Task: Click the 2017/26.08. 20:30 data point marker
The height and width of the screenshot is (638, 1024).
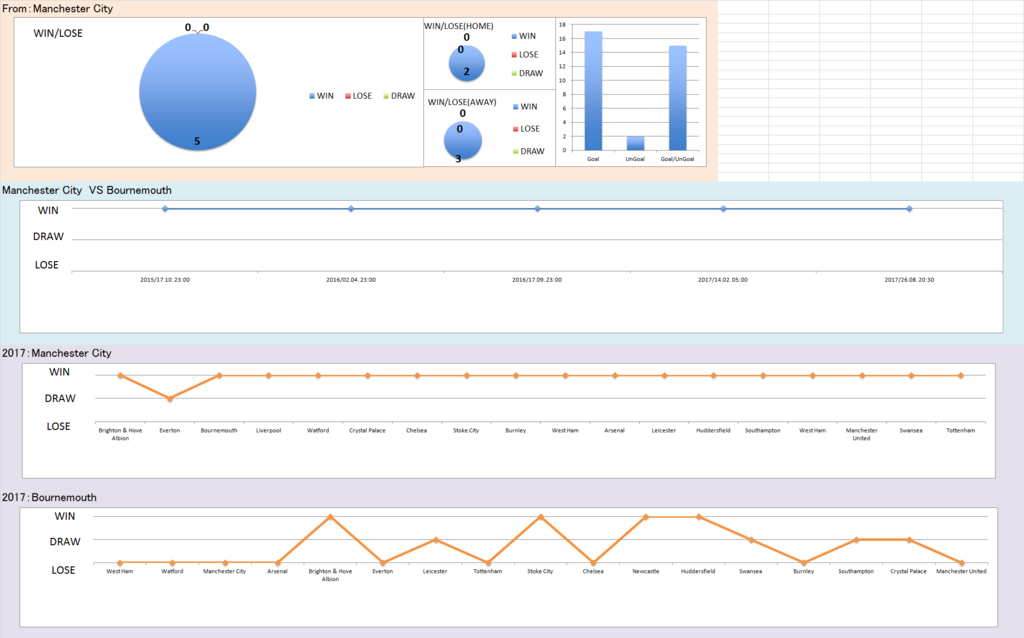Action: click(909, 209)
